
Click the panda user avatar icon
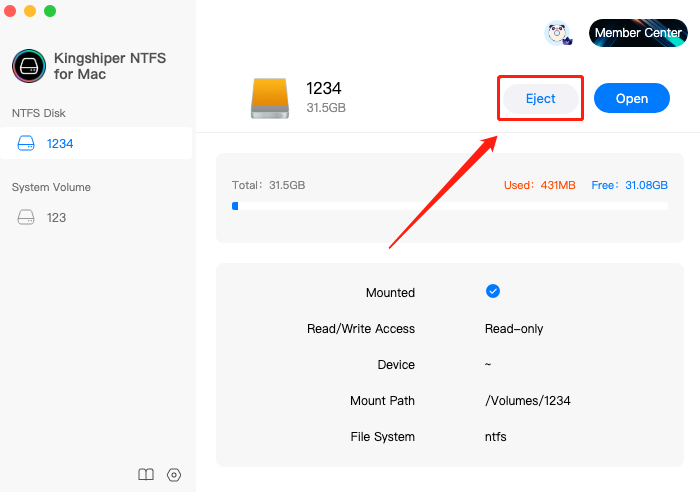pyautogui.click(x=558, y=33)
